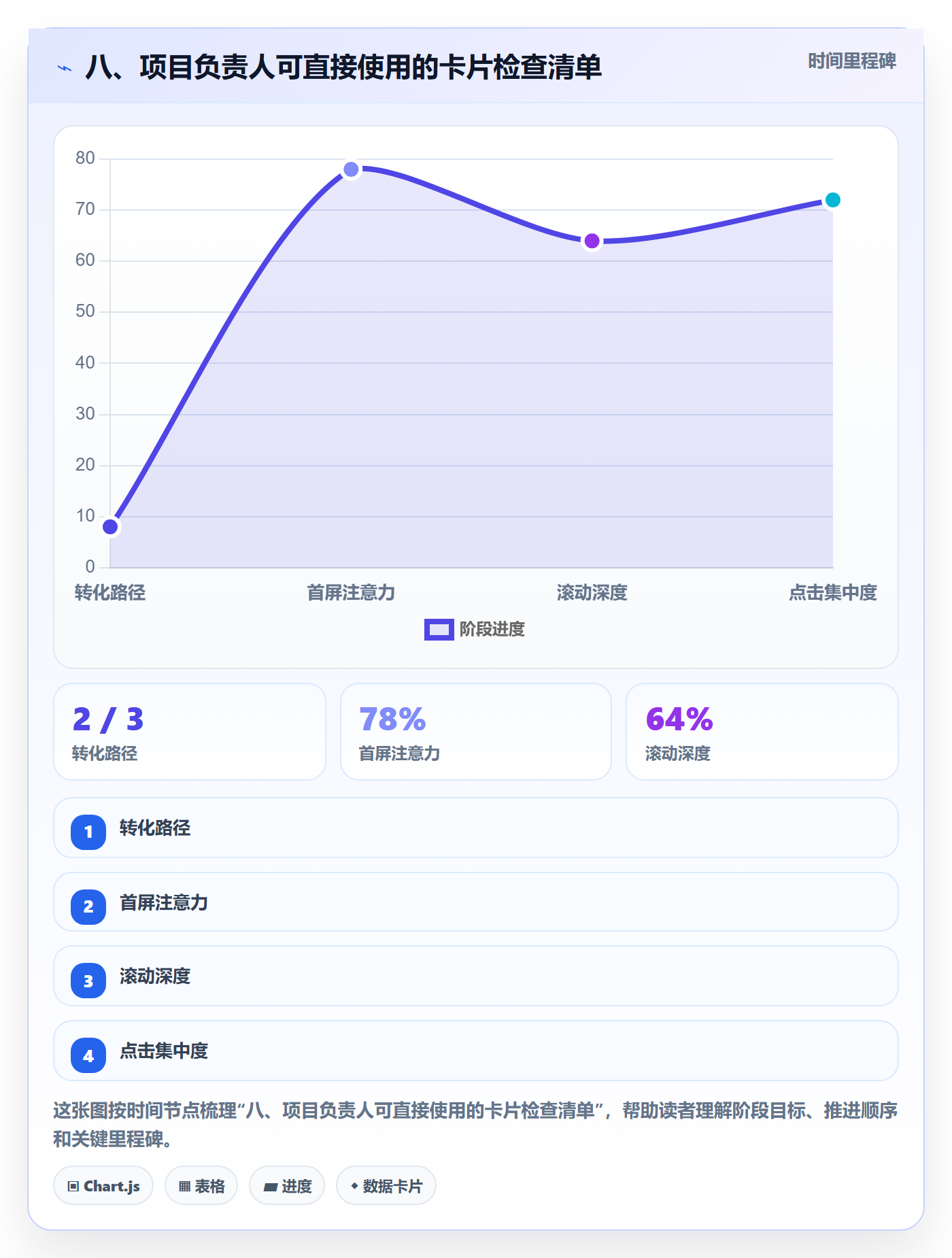Click the 点击集中度 text in numbered row 4
Image resolution: width=952 pixels, height=1258 pixels.
click(164, 1051)
